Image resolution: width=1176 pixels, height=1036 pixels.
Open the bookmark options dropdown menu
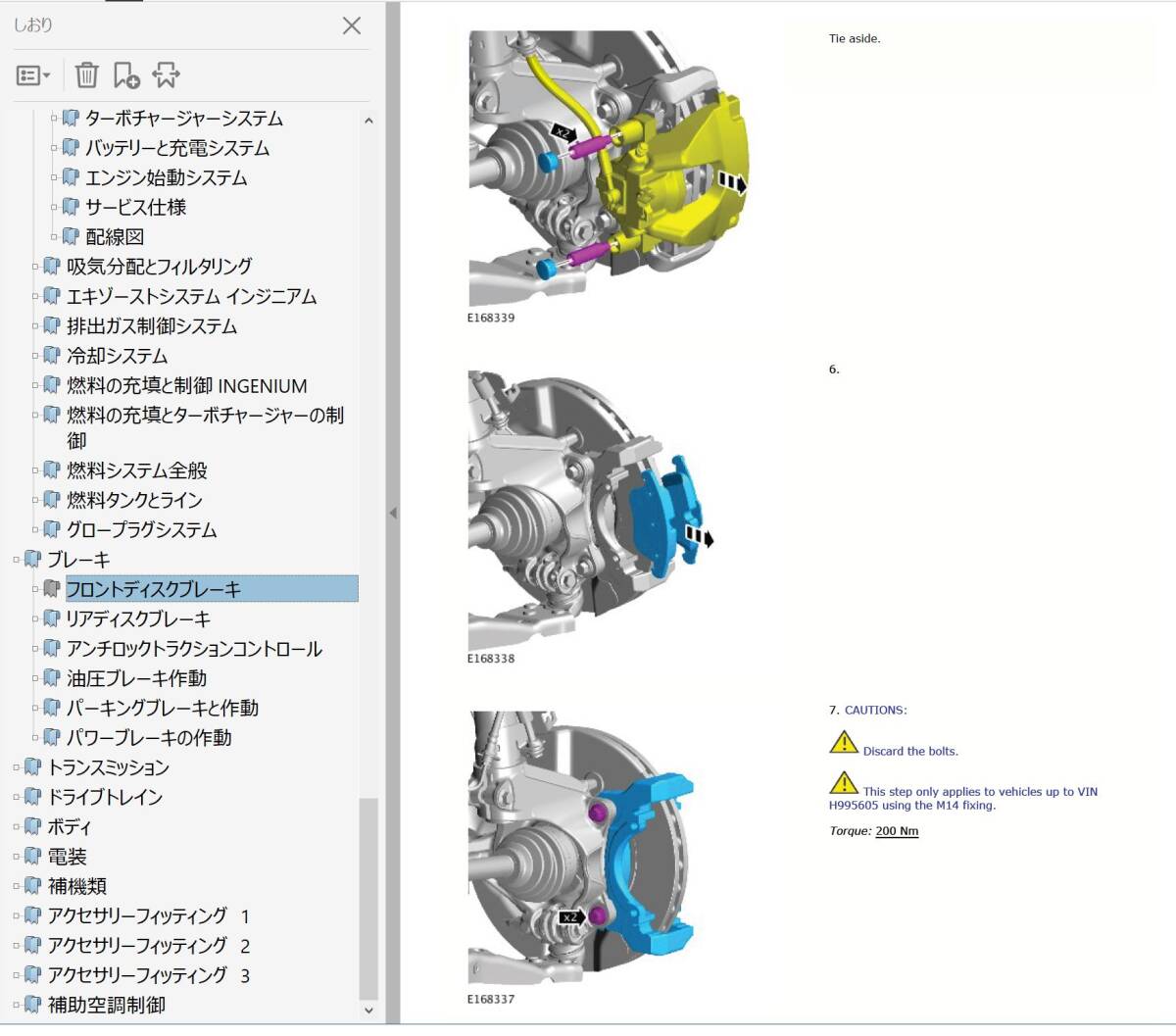33,75
